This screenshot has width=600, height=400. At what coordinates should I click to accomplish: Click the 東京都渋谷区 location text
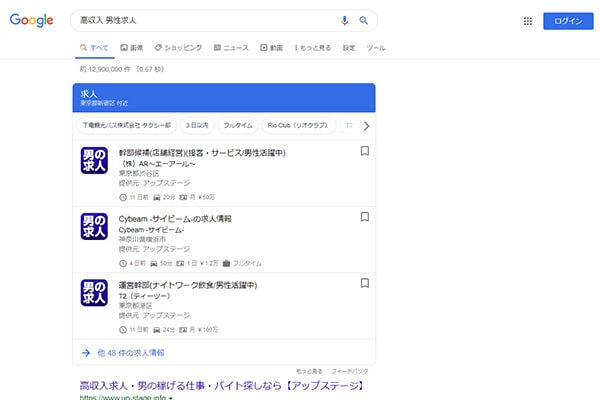tap(139, 173)
